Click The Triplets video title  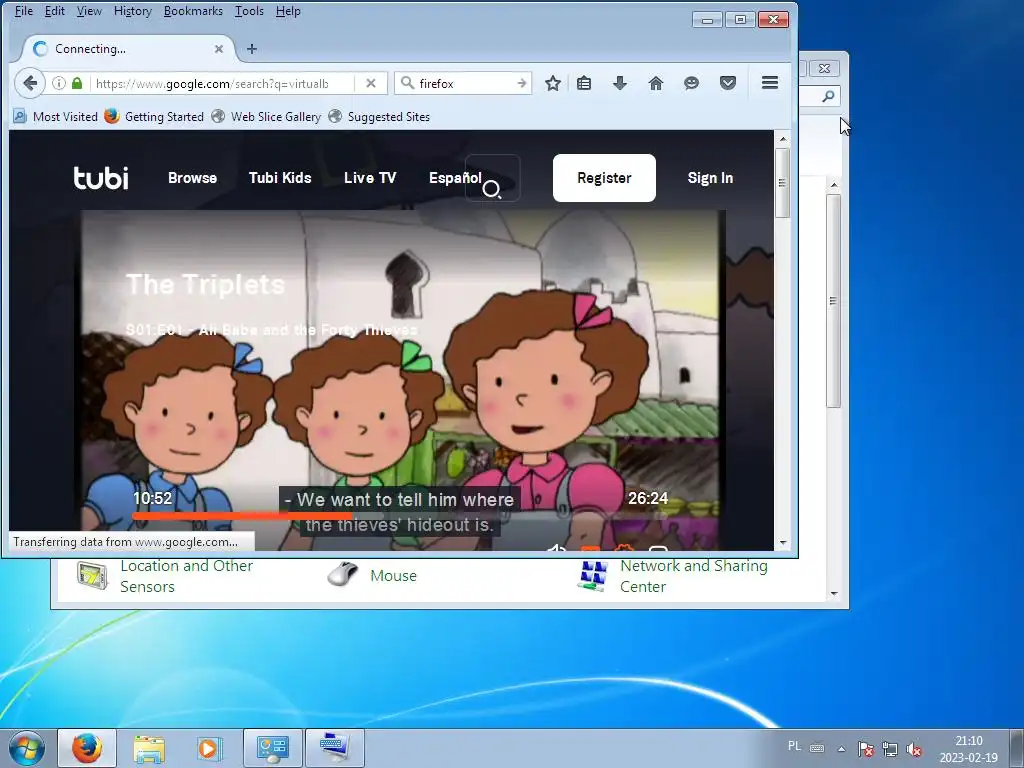point(205,284)
